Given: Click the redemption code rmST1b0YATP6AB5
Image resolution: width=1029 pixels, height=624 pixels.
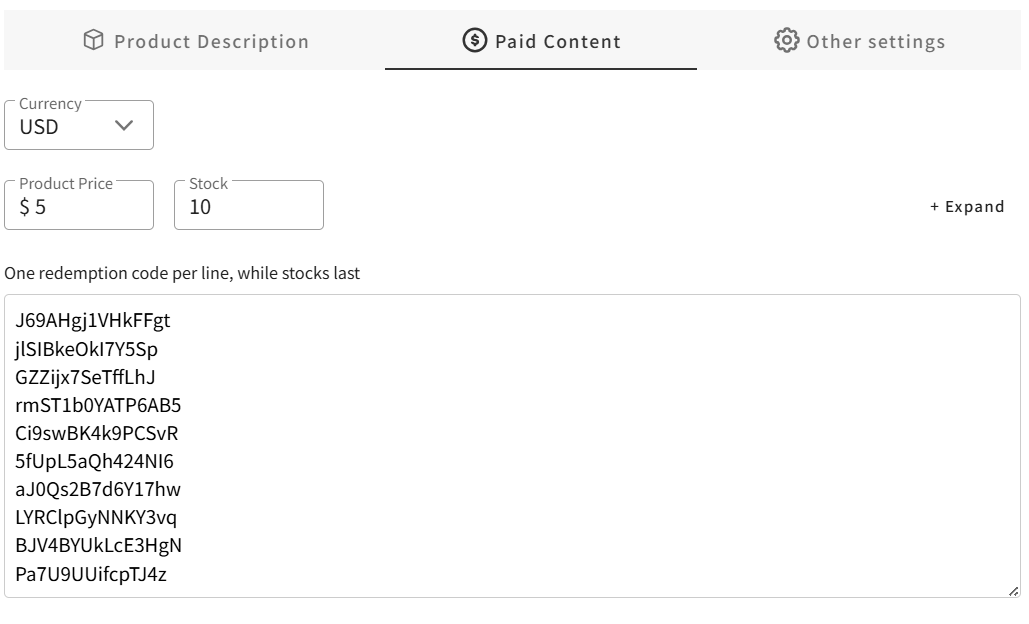Looking at the screenshot, I should 98,405.
